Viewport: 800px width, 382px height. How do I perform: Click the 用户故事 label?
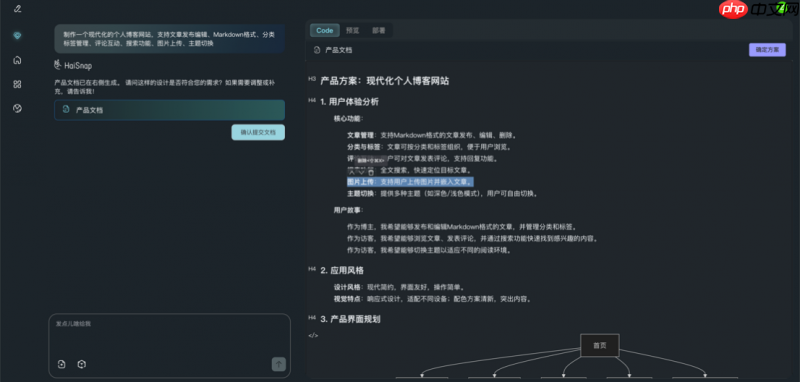tap(349, 210)
